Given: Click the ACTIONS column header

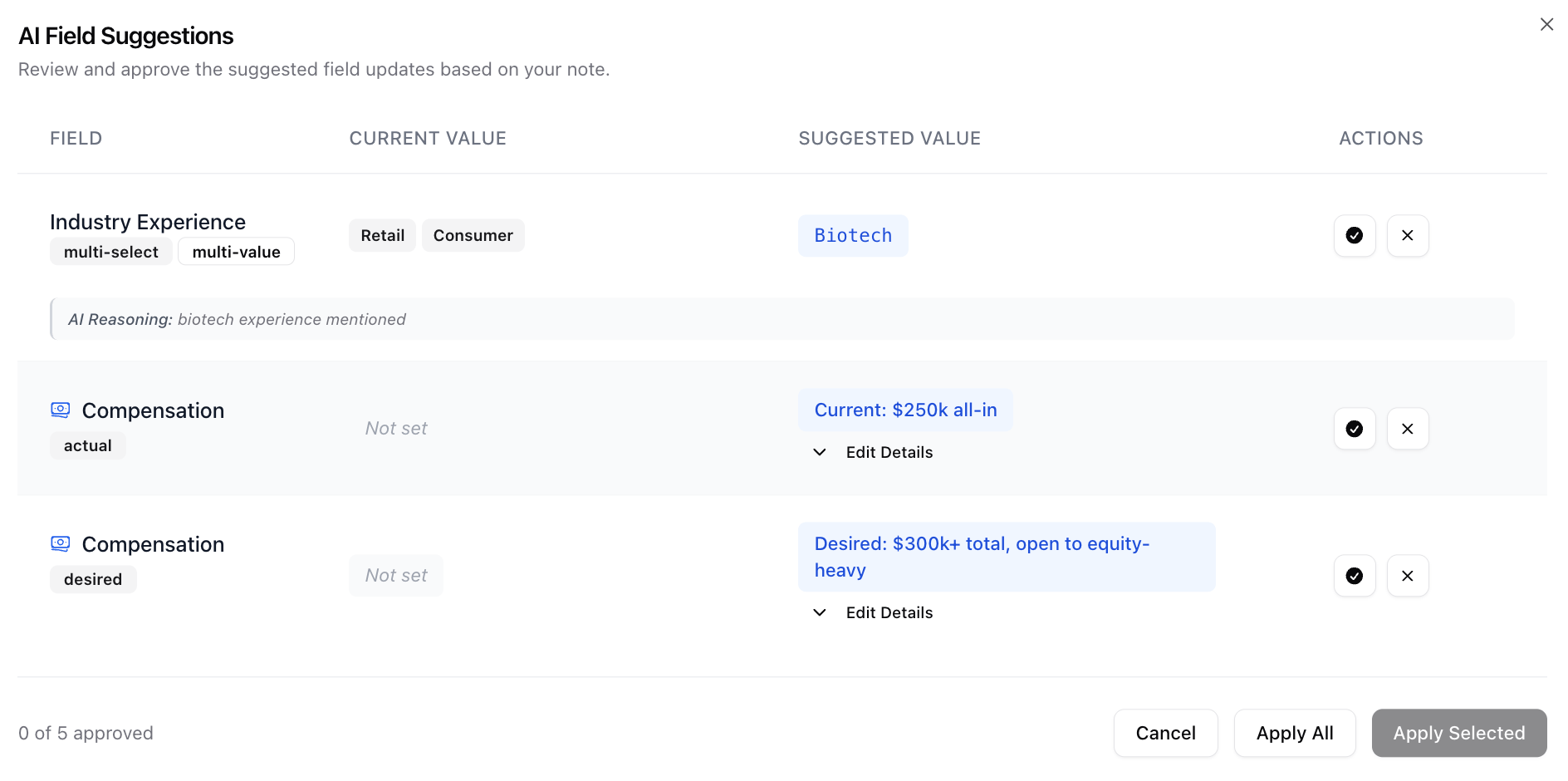Looking at the screenshot, I should tap(1381, 139).
